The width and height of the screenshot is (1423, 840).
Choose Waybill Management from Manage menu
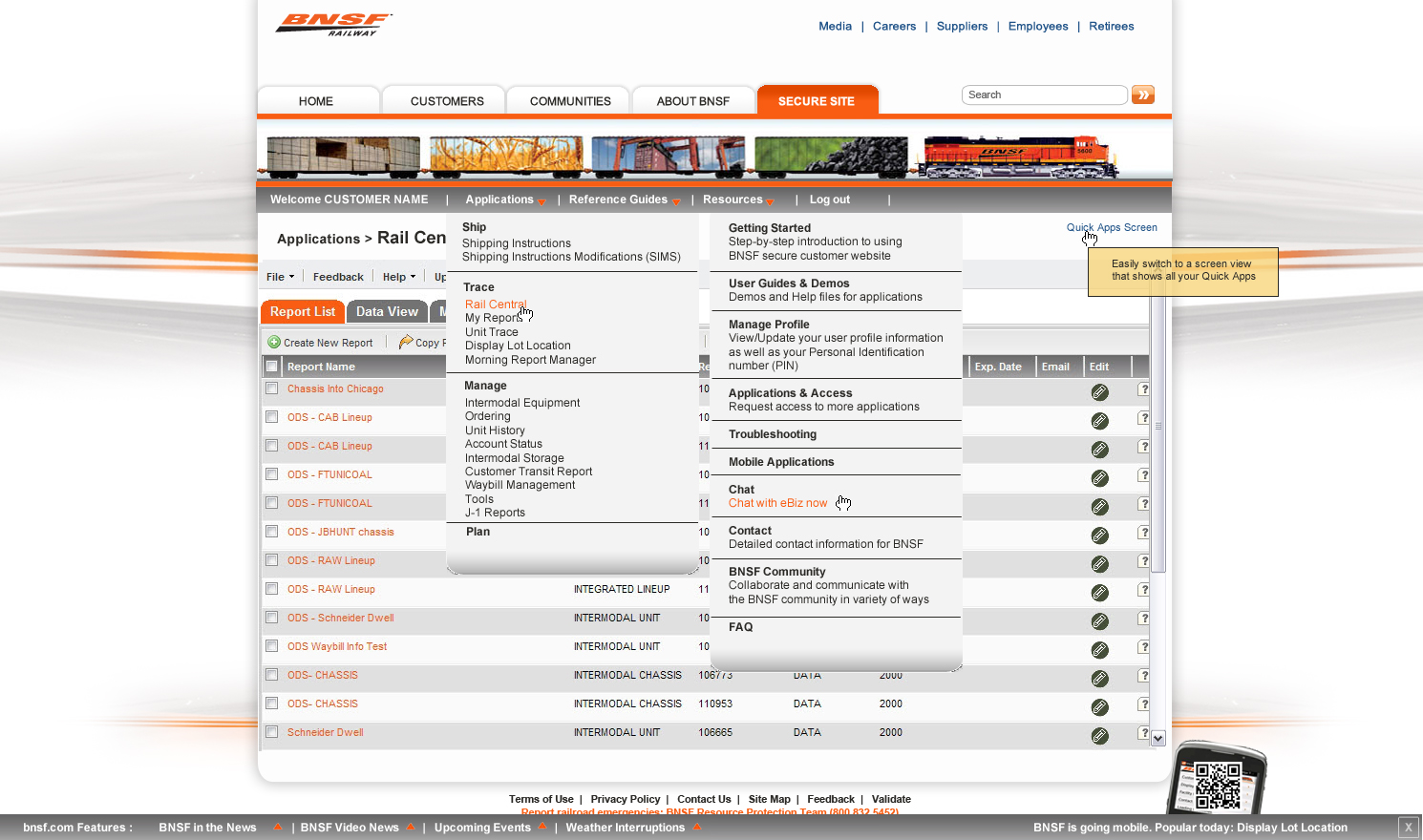tap(520, 485)
